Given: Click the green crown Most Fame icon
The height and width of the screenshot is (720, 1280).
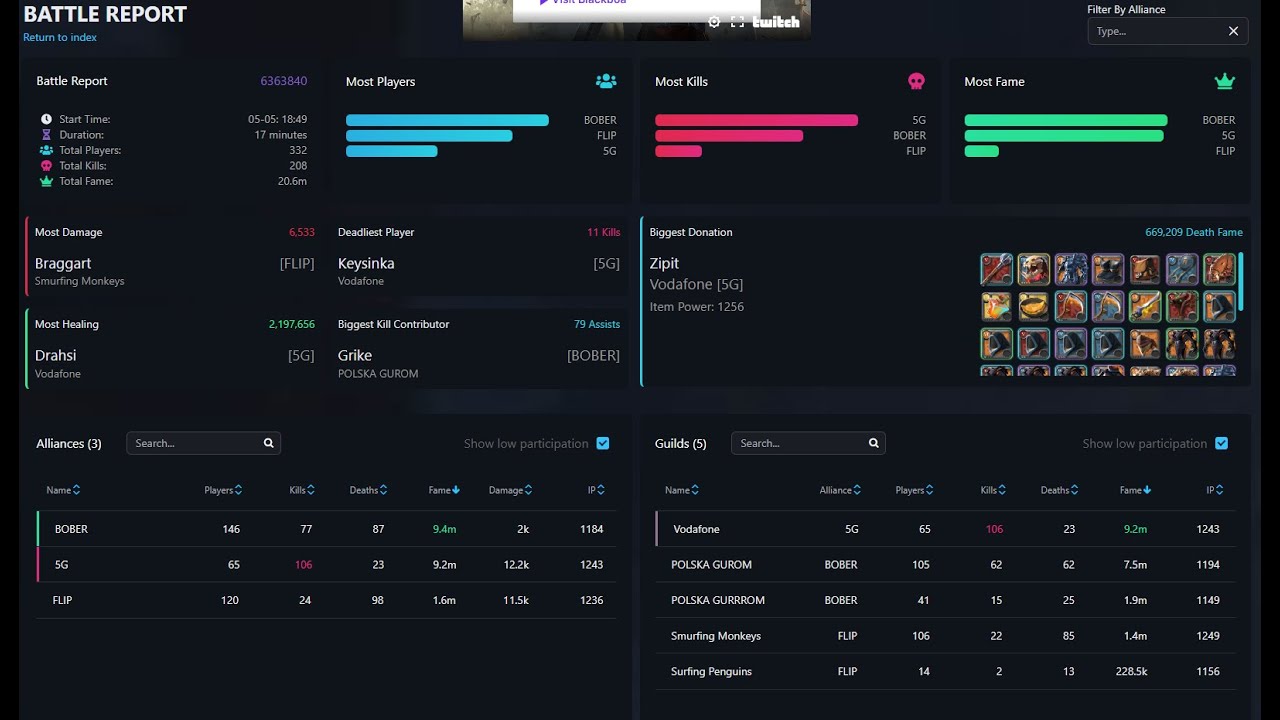Looking at the screenshot, I should click(x=1225, y=81).
